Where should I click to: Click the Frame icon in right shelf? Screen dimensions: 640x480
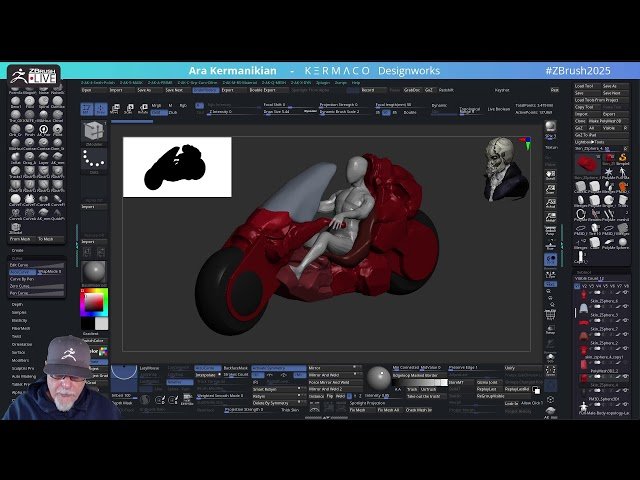[550, 370]
